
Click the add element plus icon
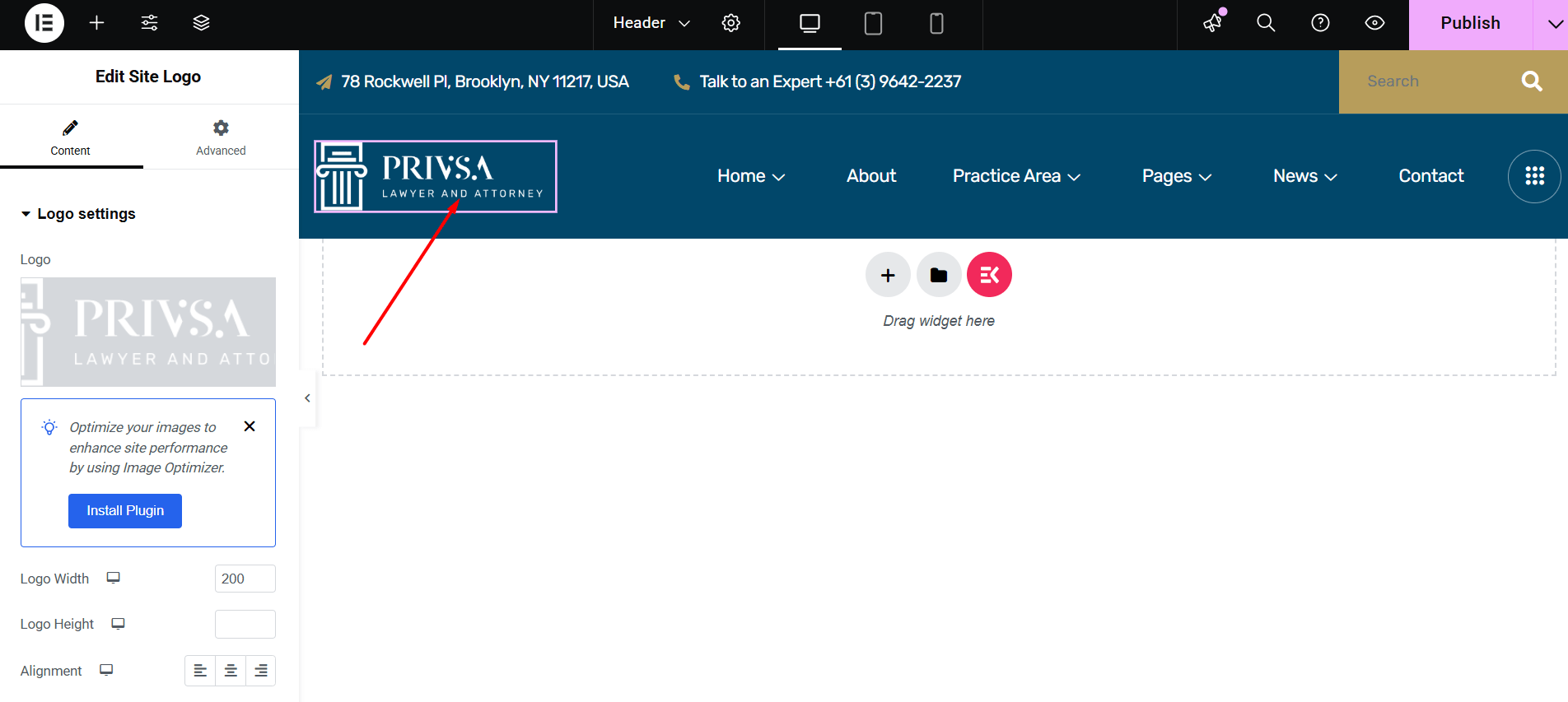pyautogui.click(x=97, y=23)
